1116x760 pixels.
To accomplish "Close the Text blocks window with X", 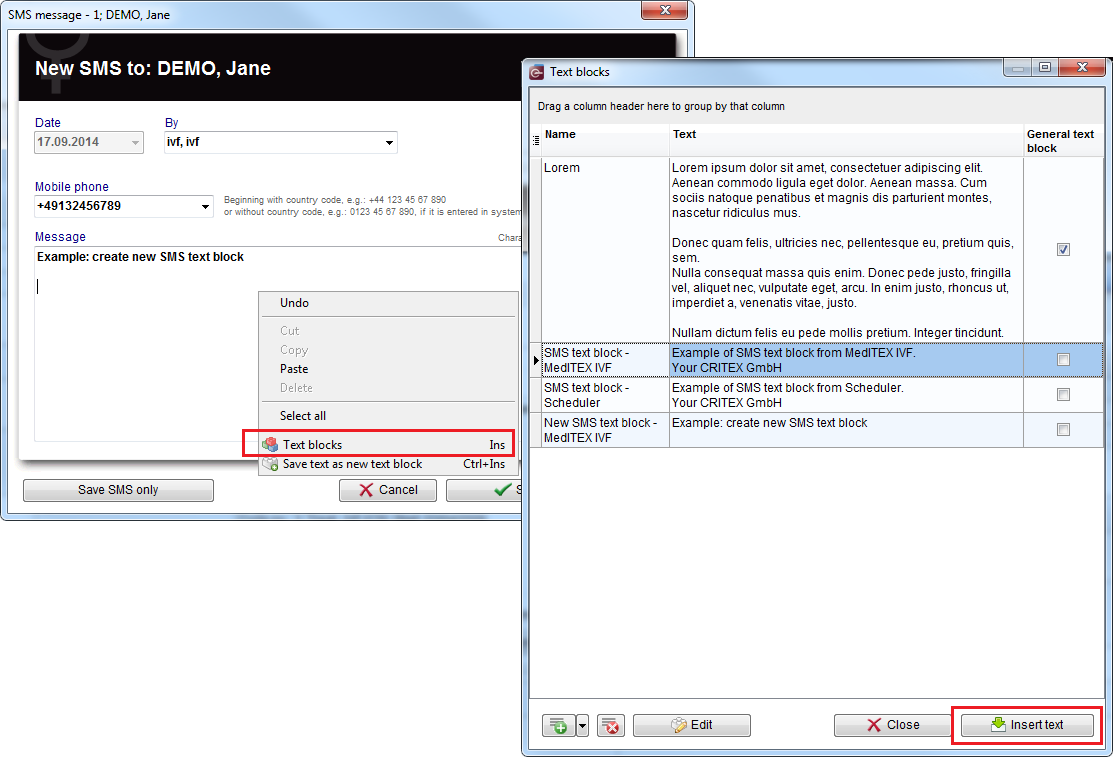I will click(1082, 68).
